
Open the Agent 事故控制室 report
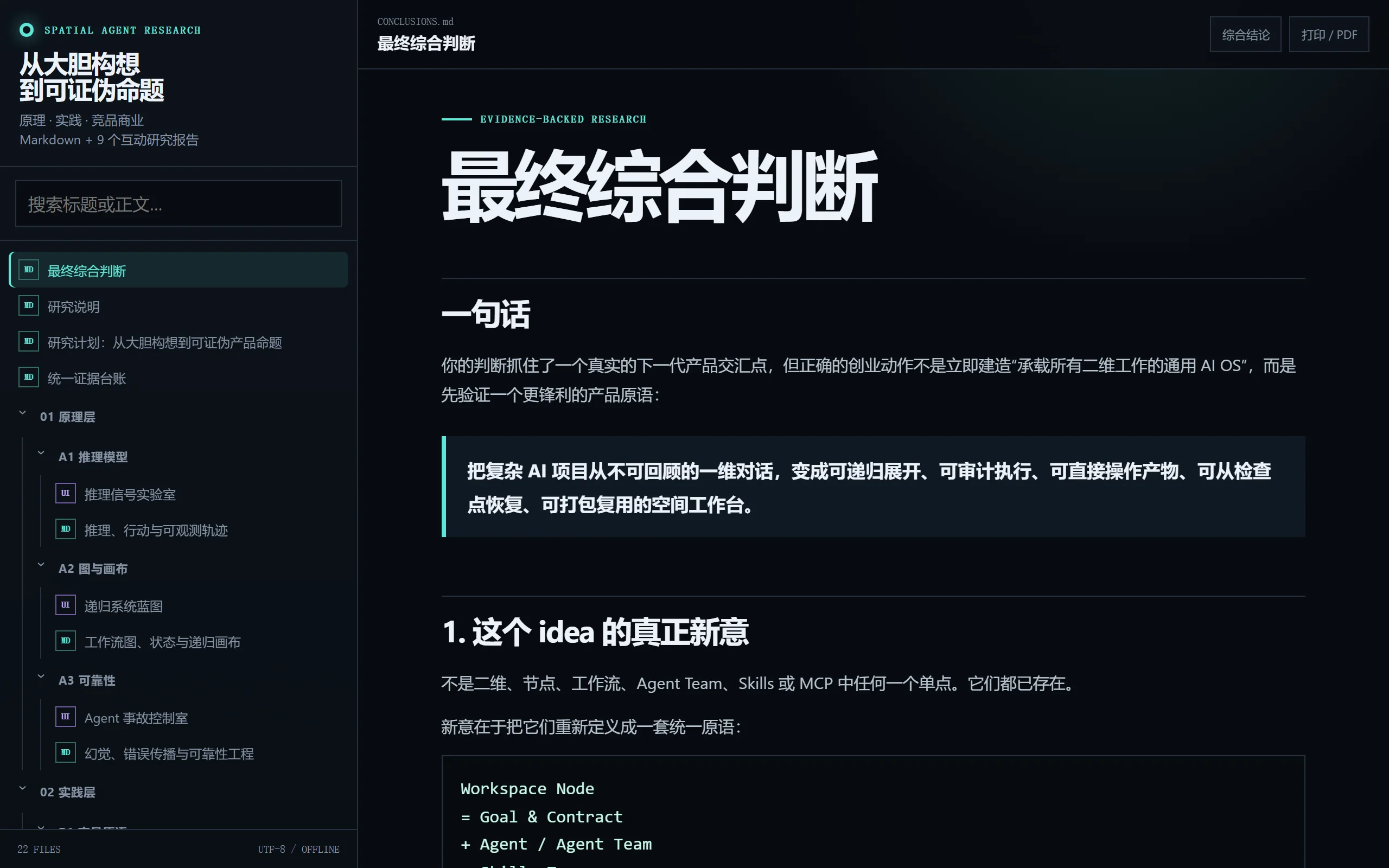pyautogui.click(x=197, y=718)
